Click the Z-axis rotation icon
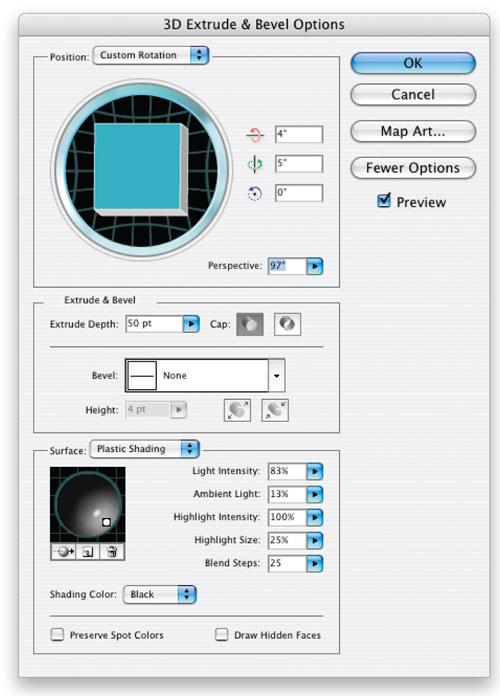500x696 pixels. pos(254,194)
